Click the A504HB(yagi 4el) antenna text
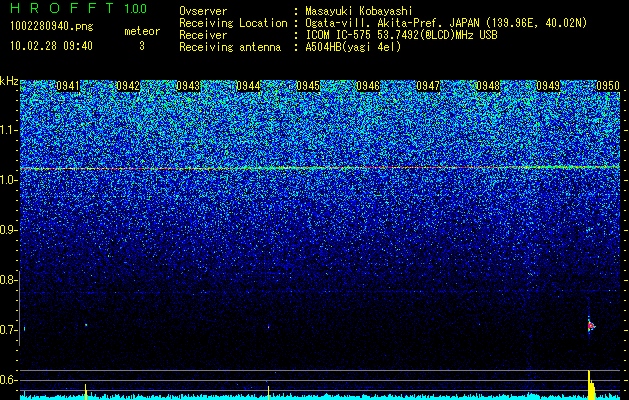 click(x=353, y=47)
